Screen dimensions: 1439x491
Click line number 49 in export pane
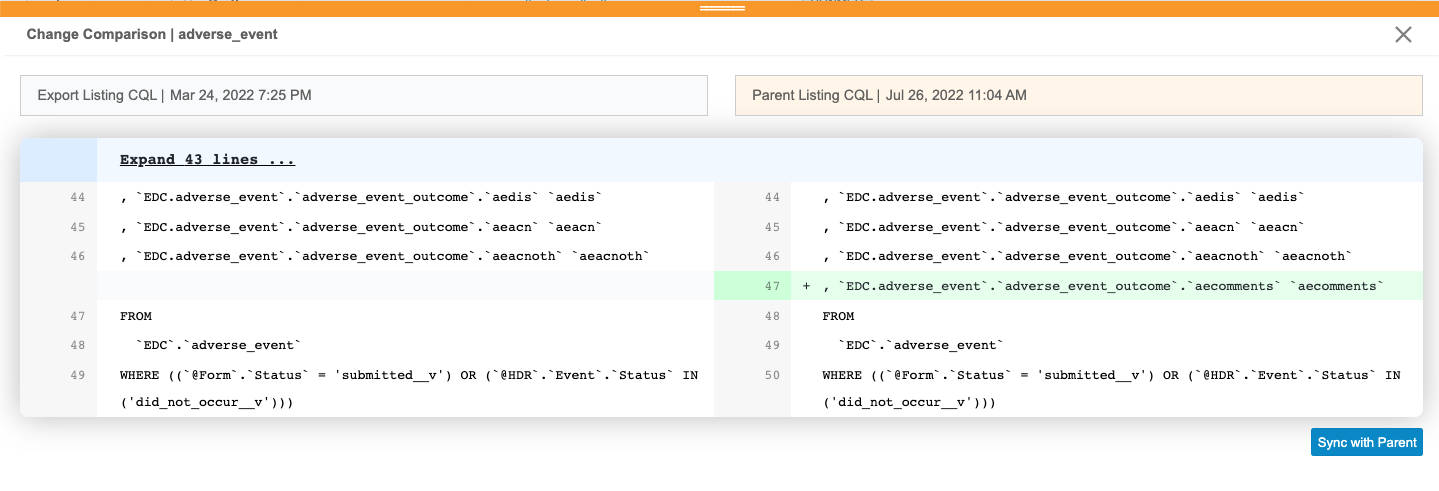[x=77, y=376]
